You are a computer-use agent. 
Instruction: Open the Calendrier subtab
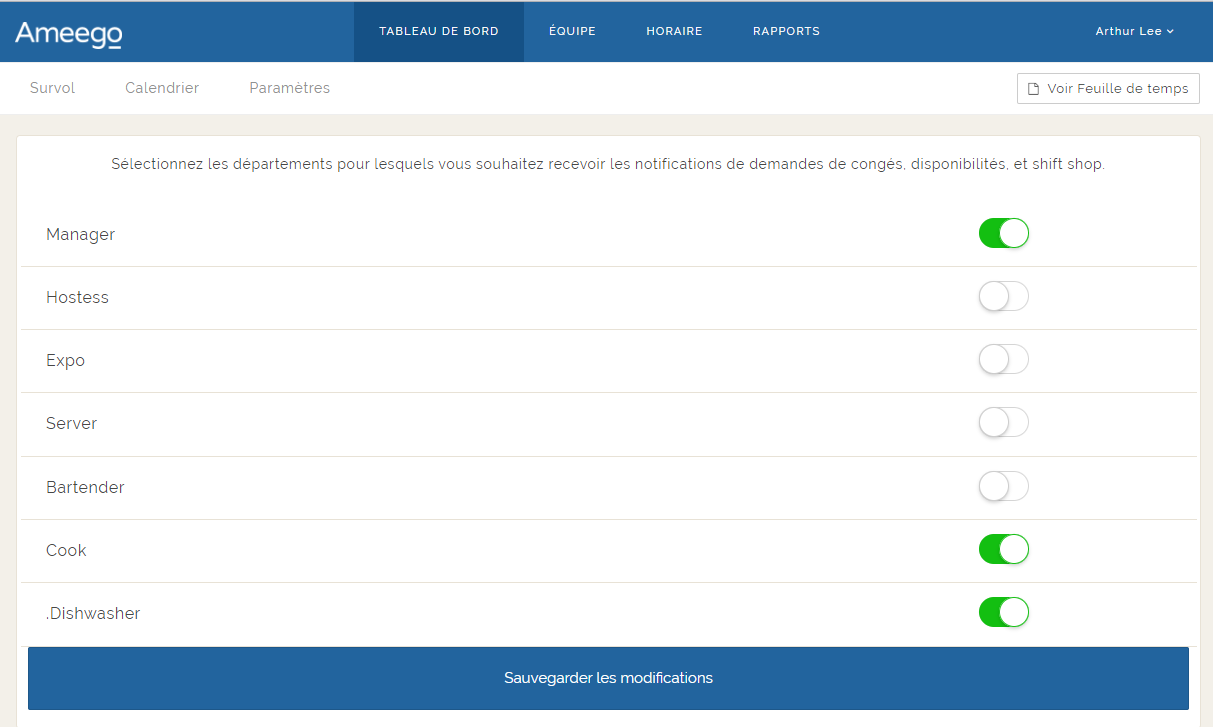161,88
